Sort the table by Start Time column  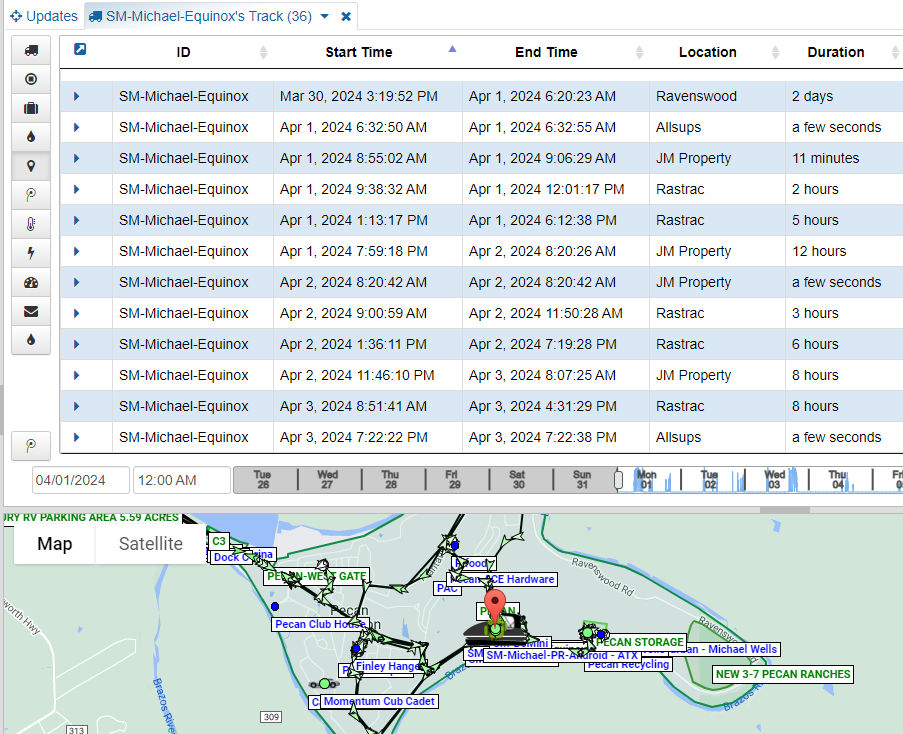358,52
